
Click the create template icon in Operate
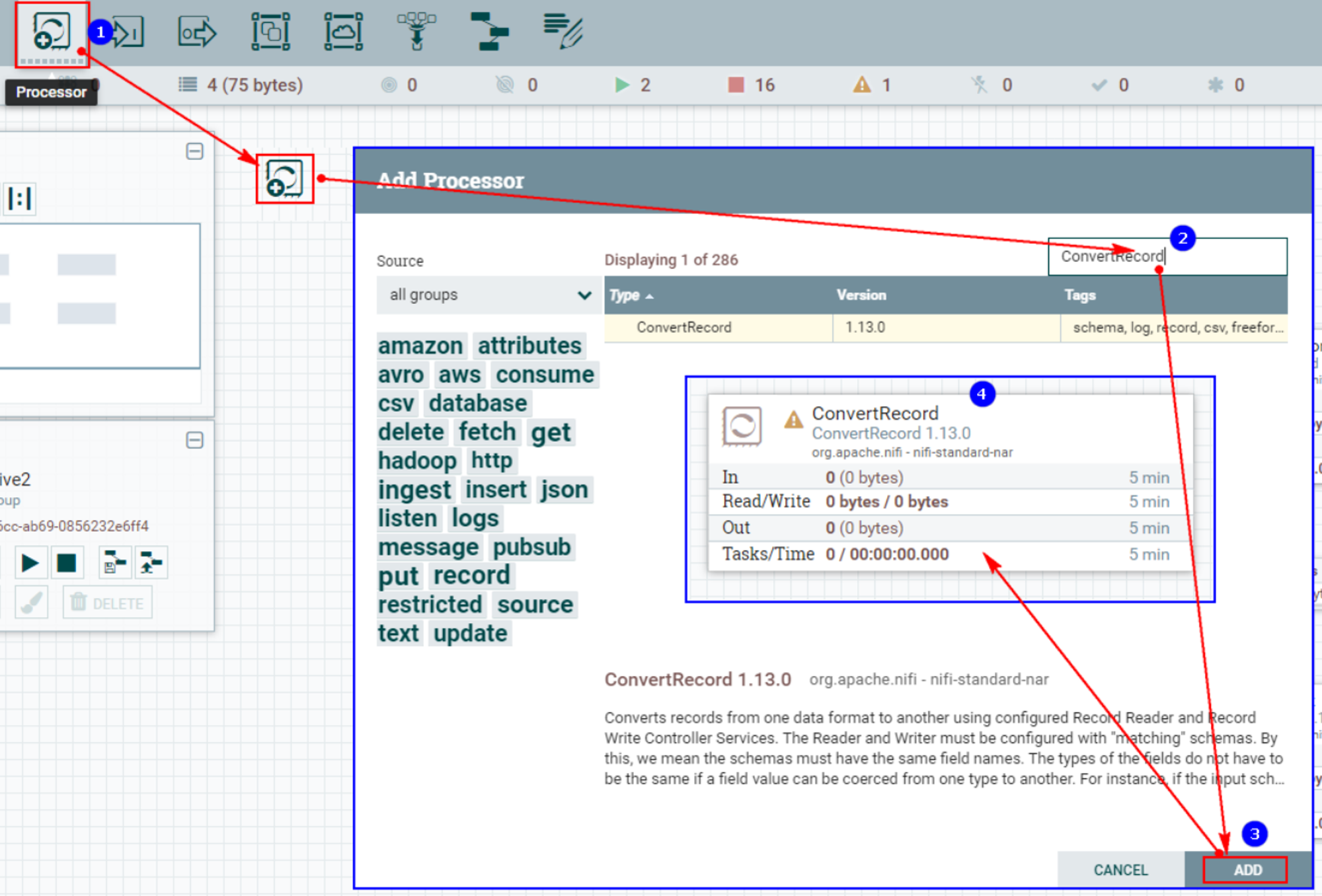tap(115, 563)
